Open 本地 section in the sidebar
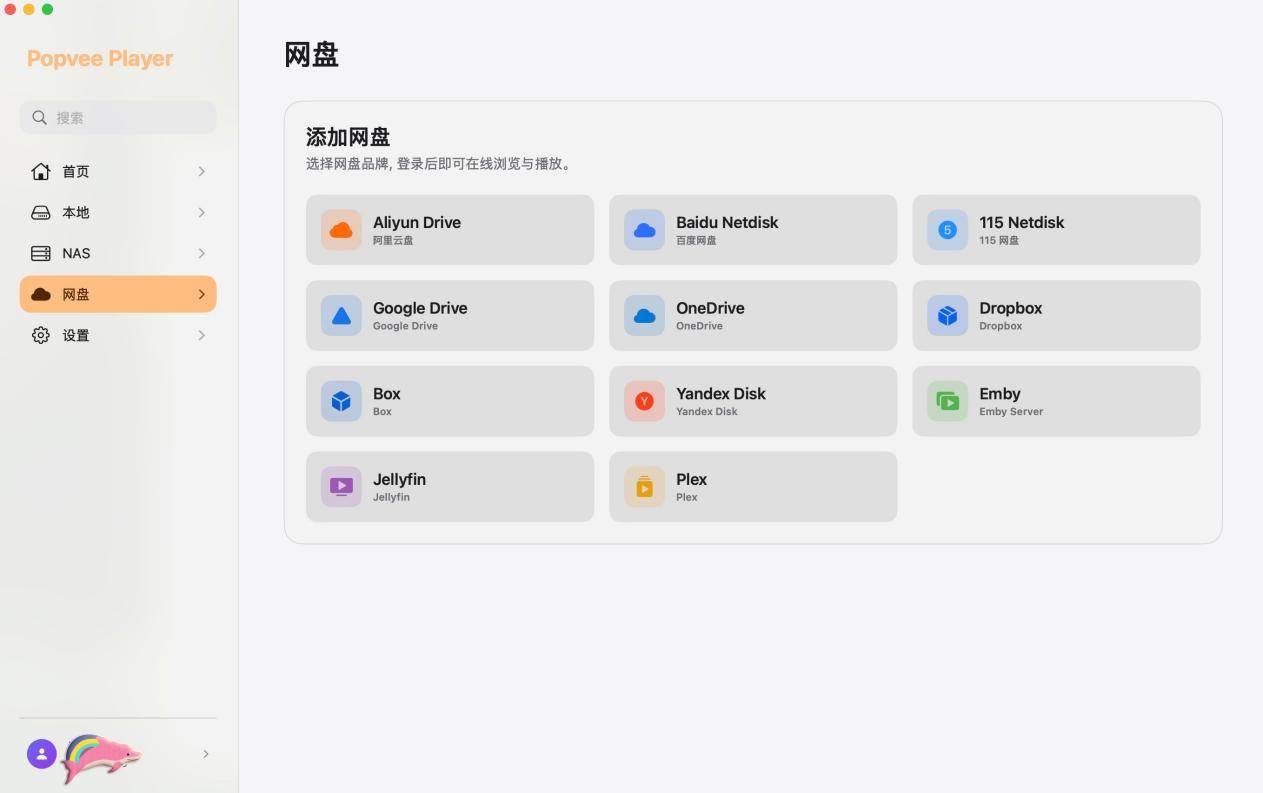This screenshot has width=1263, height=793. 118,213
